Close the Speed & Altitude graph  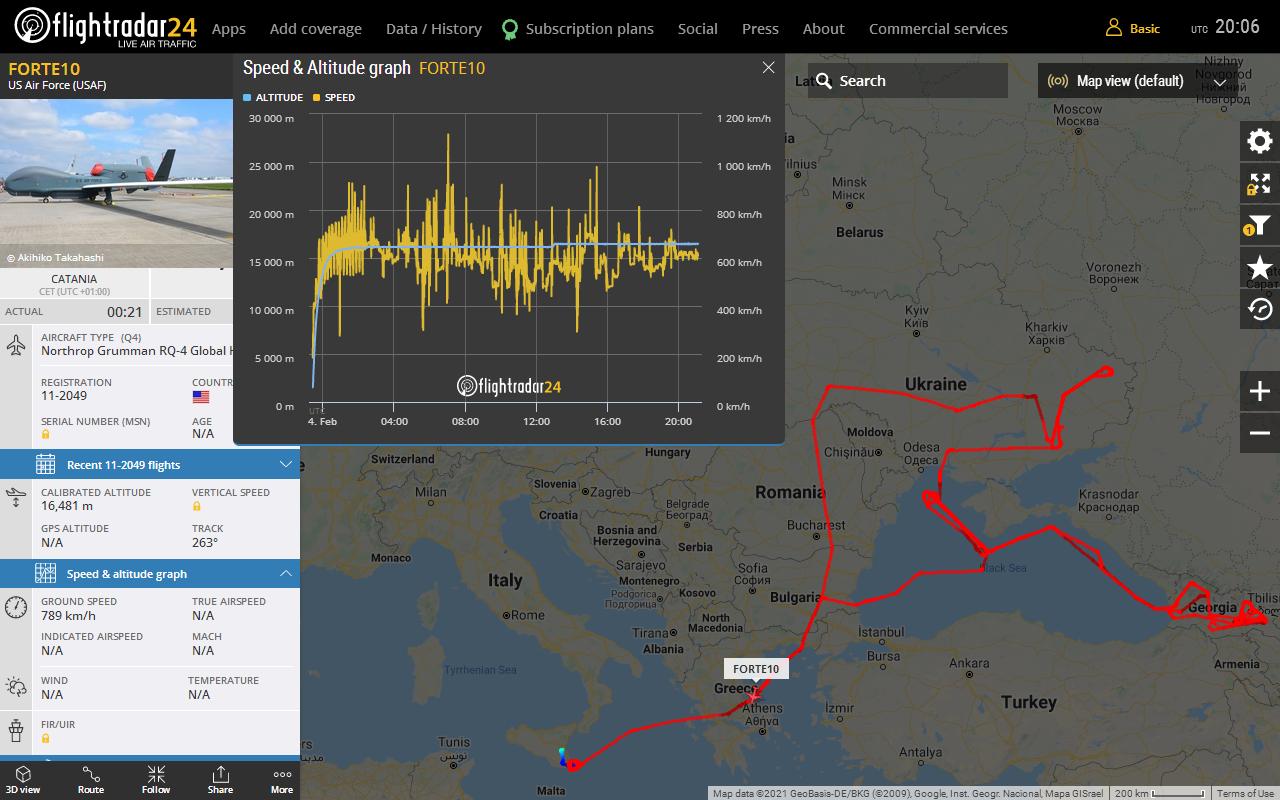tap(768, 67)
